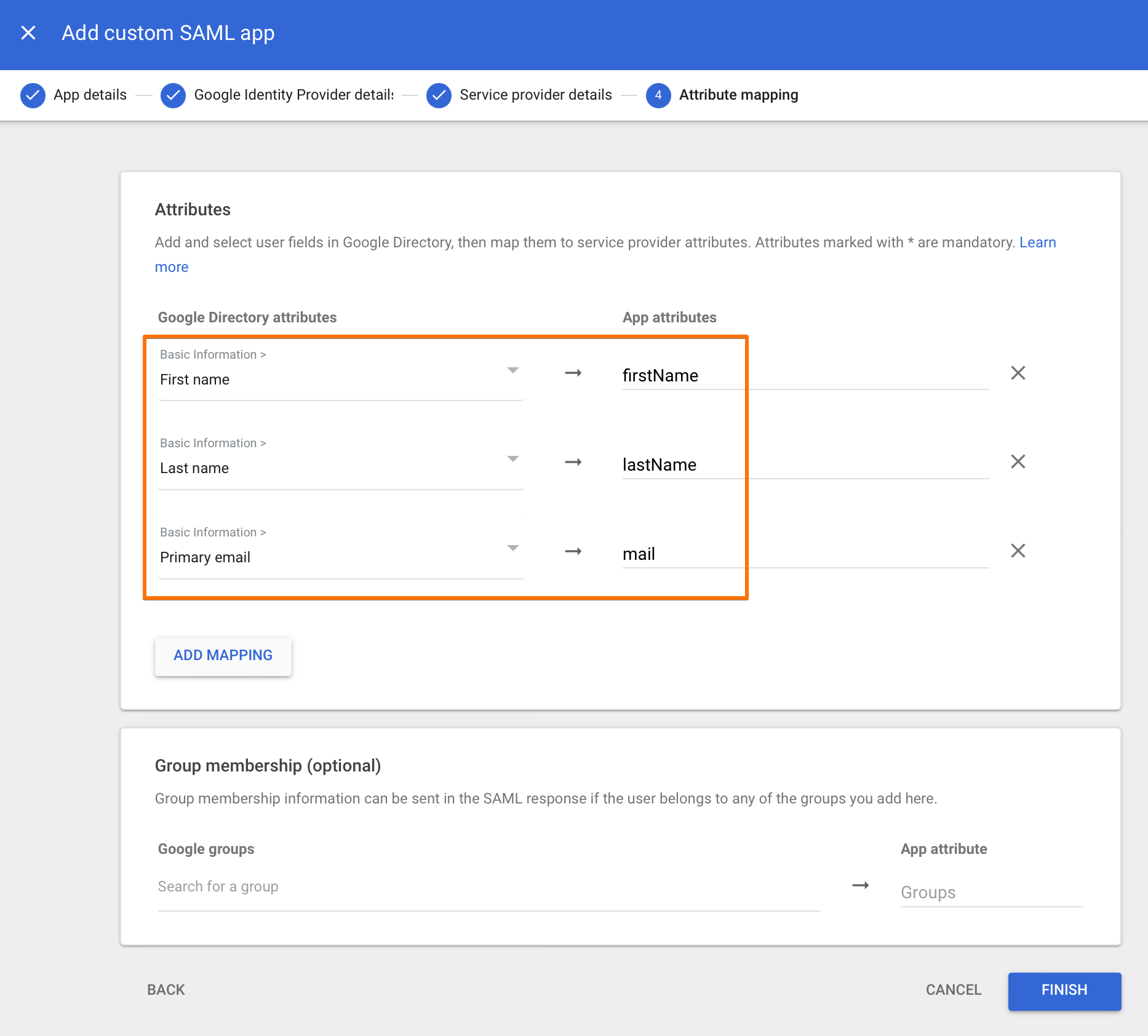
Task: Click the ADD MAPPING button
Action: point(223,656)
